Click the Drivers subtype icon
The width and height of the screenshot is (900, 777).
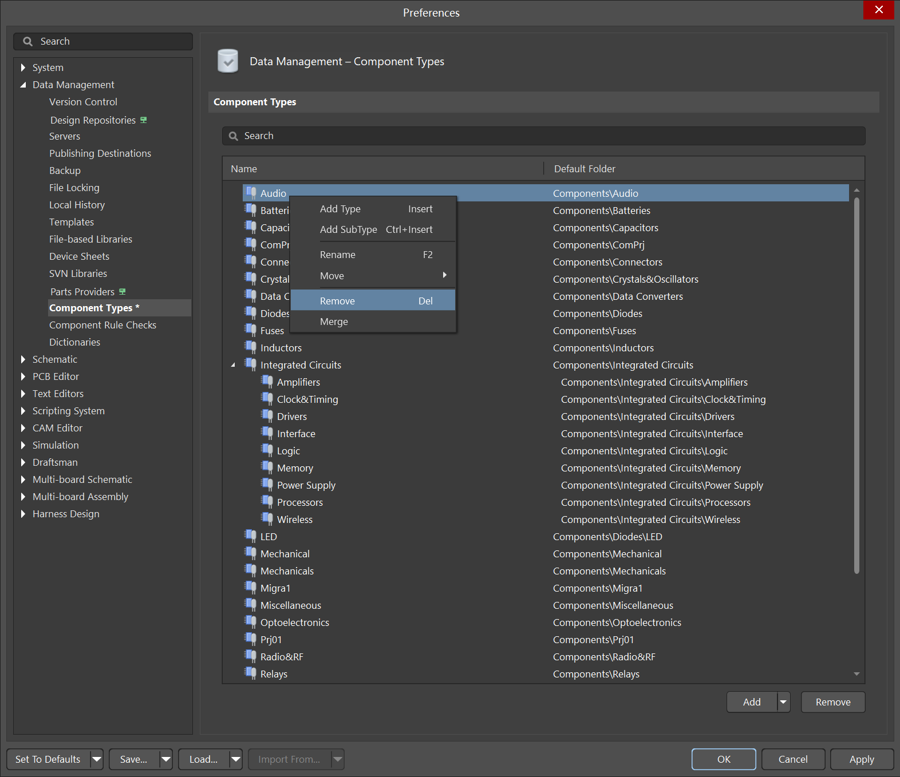(267, 416)
